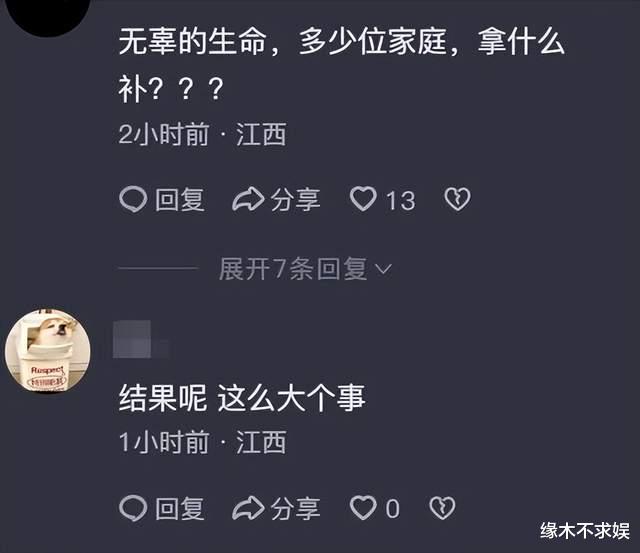The height and width of the screenshot is (553, 640).
Task: Like the second comment showing 0 likes
Action: tap(363, 508)
